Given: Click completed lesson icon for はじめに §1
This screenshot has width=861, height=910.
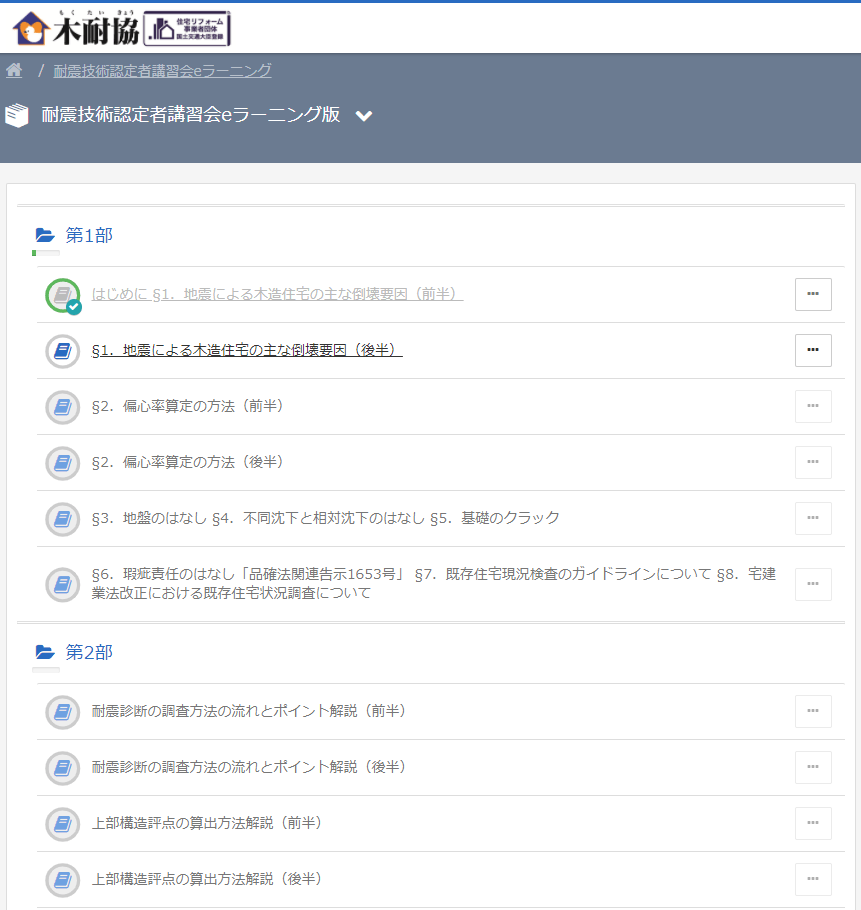Looking at the screenshot, I should pyautogui.click(x=63, y=295).
